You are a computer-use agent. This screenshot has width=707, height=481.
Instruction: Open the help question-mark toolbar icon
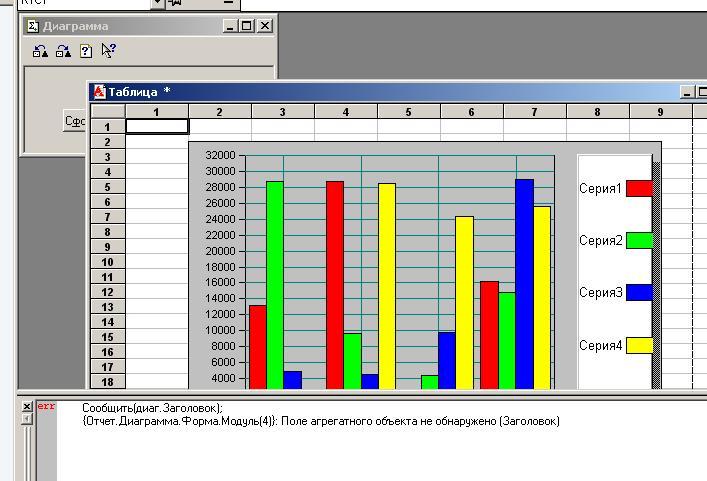click(x=86, y=51)
